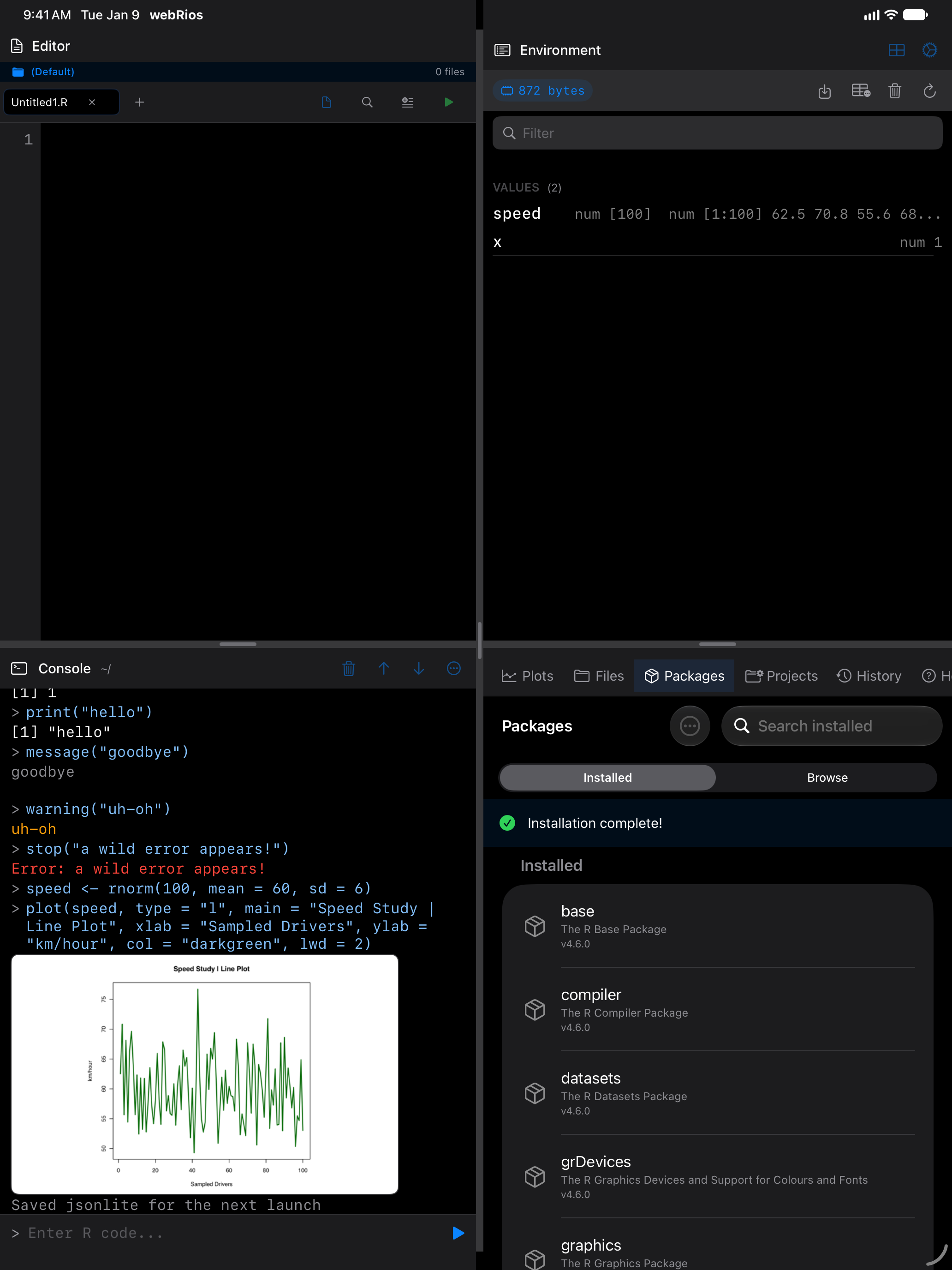Open the History tab
The height and width of the screenshot is (1270, 952).
tap(869, 676)
